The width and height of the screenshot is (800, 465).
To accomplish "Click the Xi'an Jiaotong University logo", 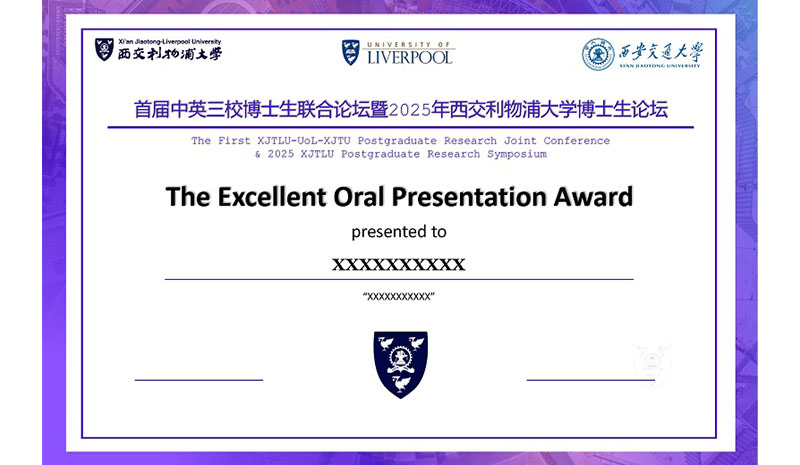I will click(642, 54).
